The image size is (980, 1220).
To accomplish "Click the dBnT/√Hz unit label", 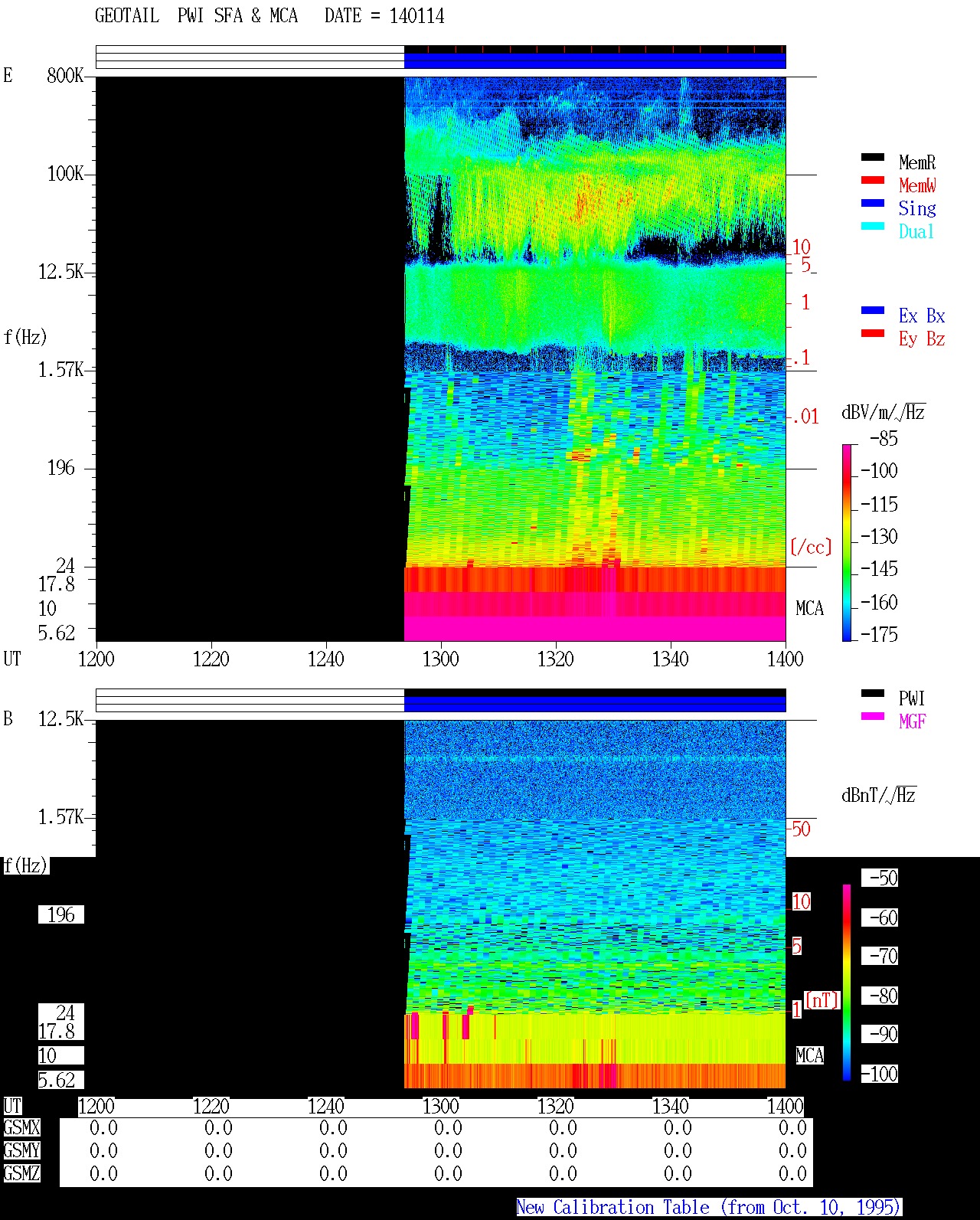I will 879,795.
